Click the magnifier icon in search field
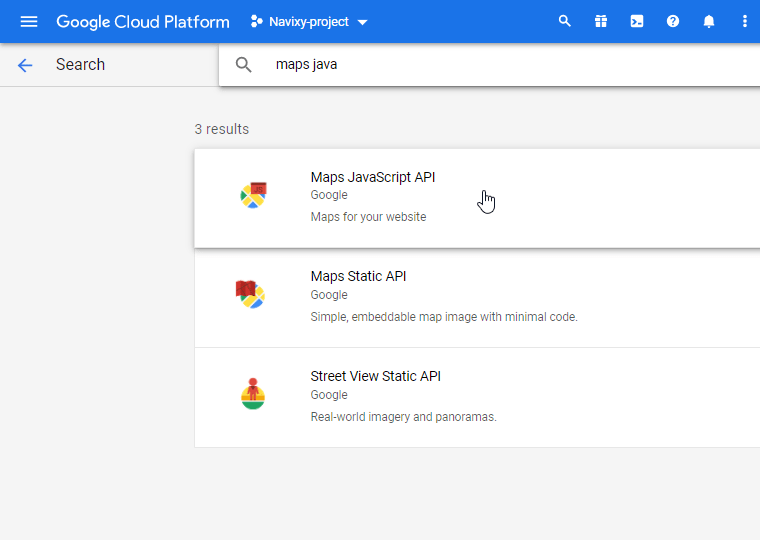The height and width of the screenshot is (540, 760). tap(243, 64)
